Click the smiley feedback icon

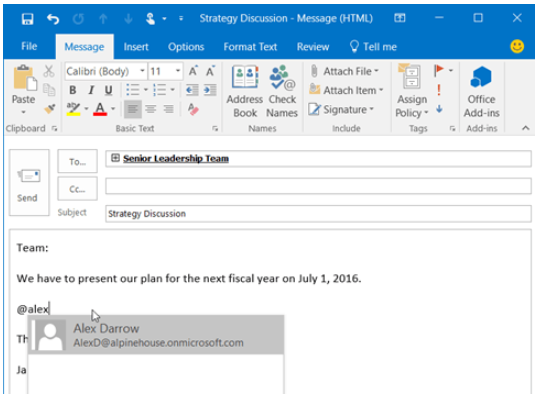(517, 46)
